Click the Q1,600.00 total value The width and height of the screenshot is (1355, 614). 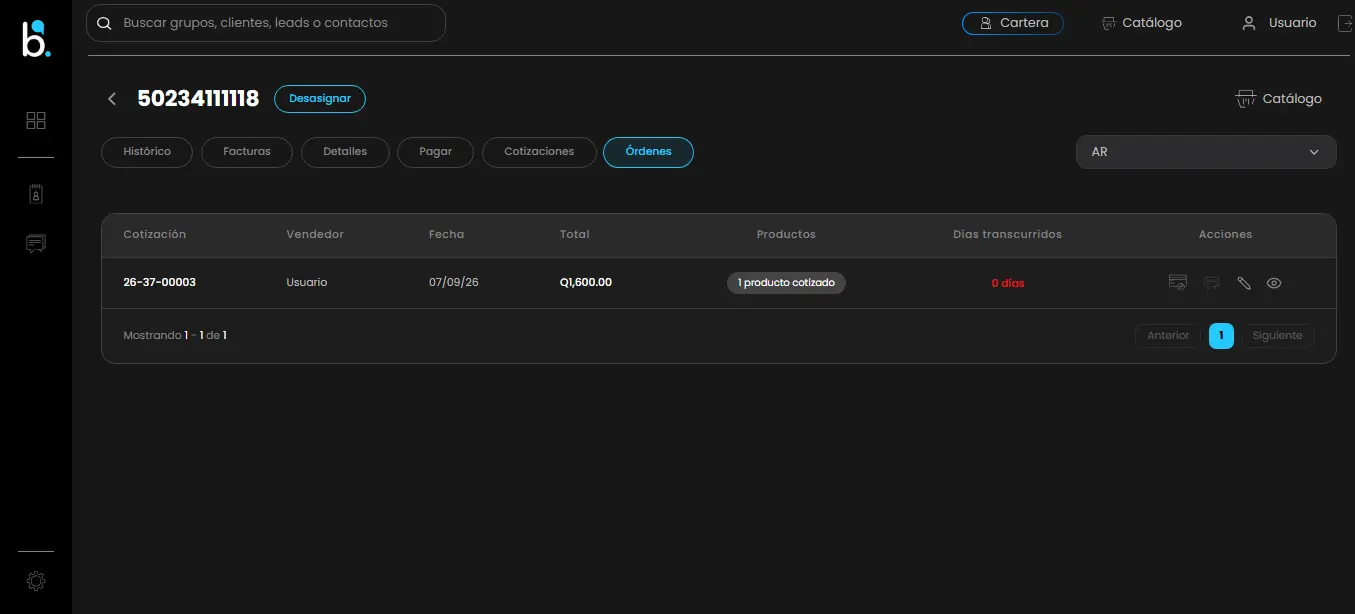(x=586, y=283)
